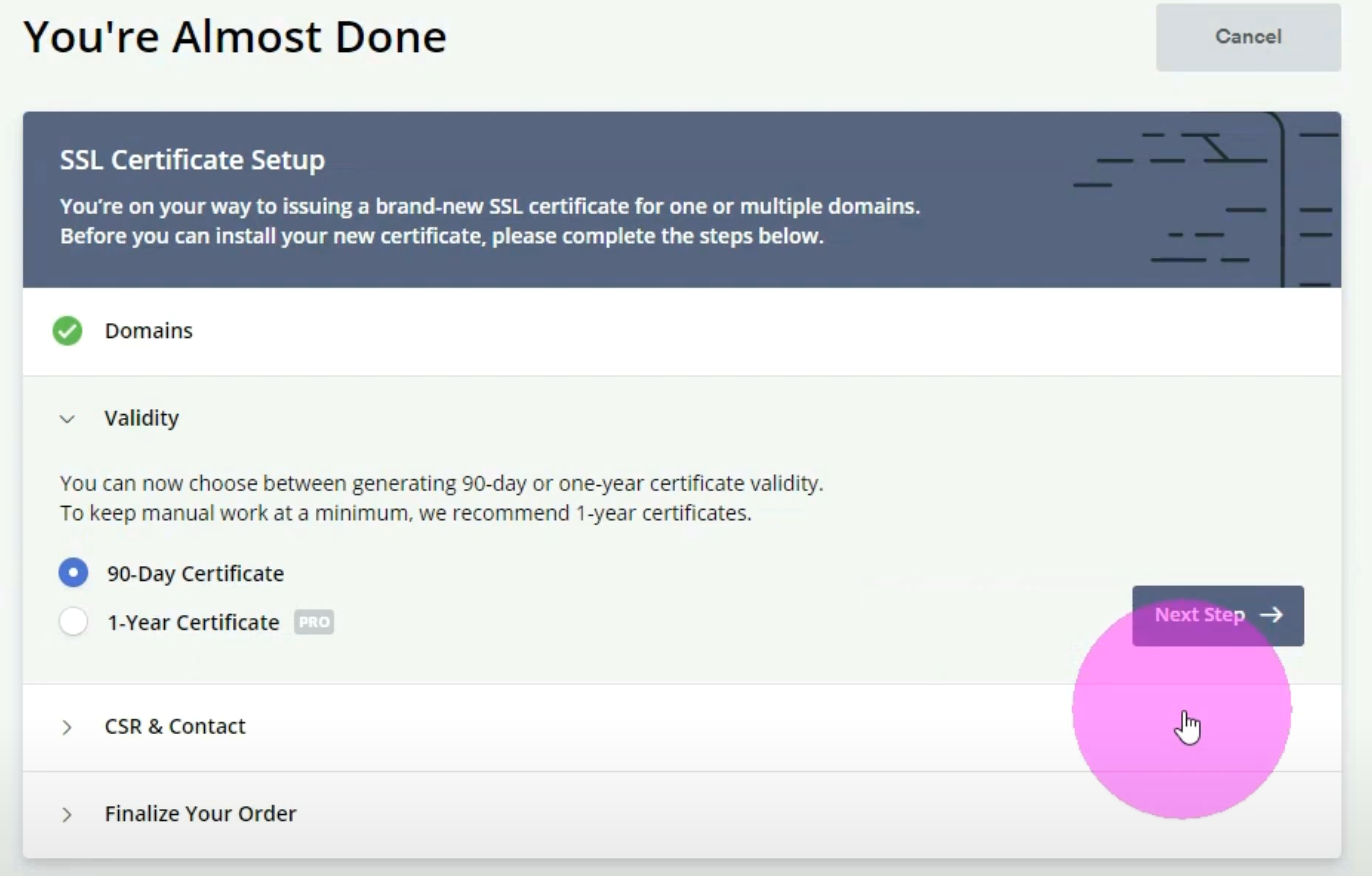Open the Domains step row
The width and height of the screenshot is (1372, 876).
[148, 331]
